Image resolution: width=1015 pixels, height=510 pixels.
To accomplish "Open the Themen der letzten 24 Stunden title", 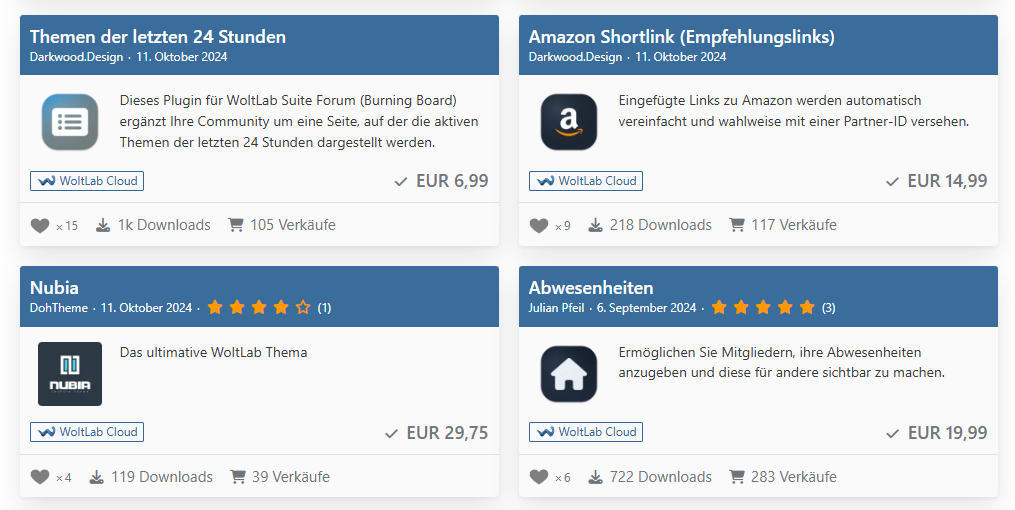I will pos(158,37).
